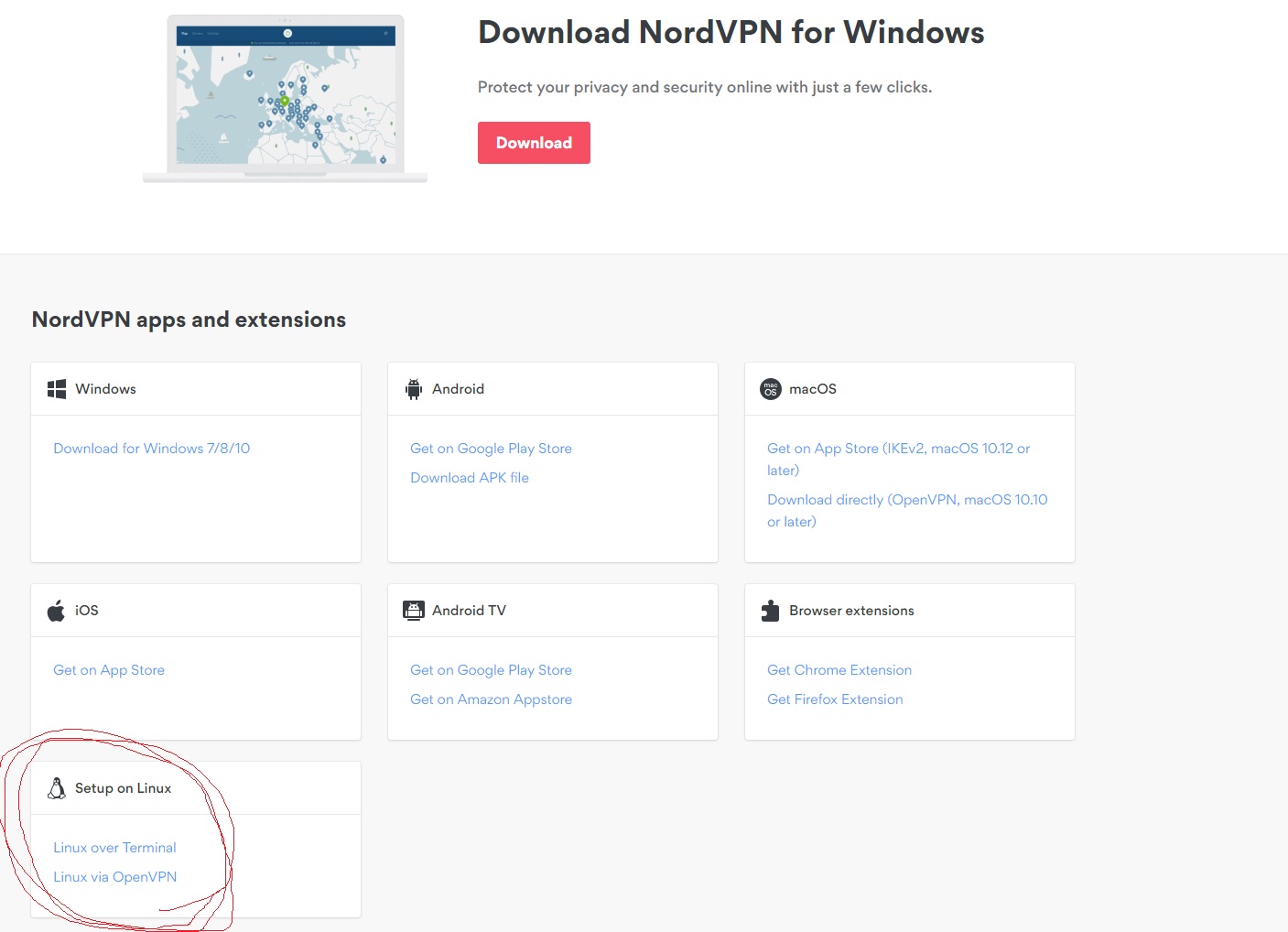Open Get on App Store IKEv2 macOS link

click(899, 460)
